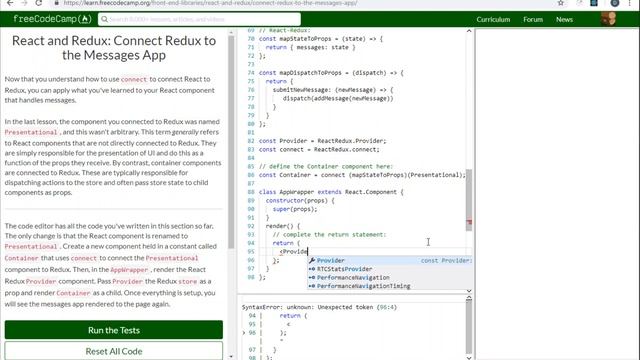Bookmark this page with the star icon

(561, 3)
